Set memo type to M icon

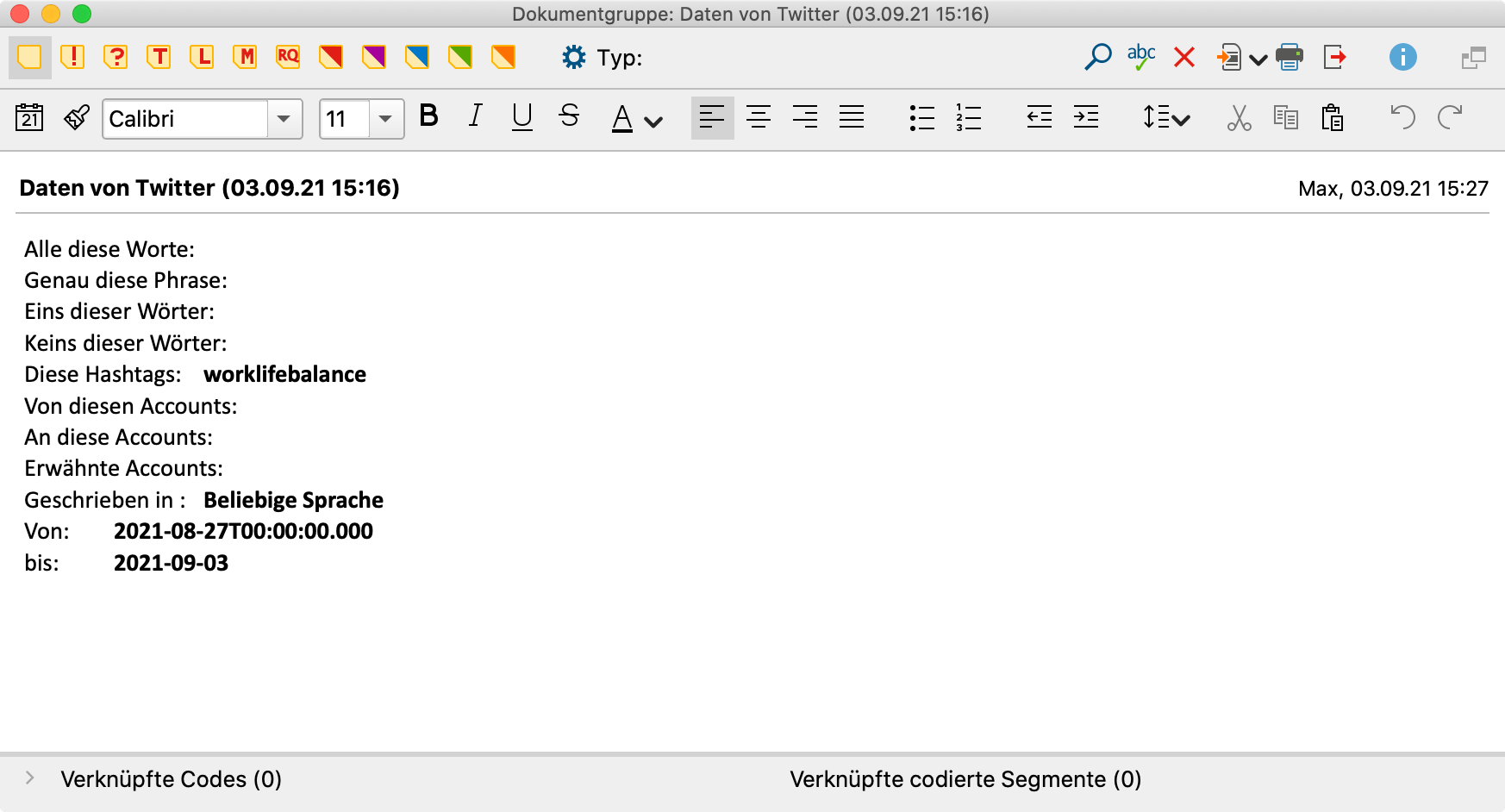tap(245, 58)
